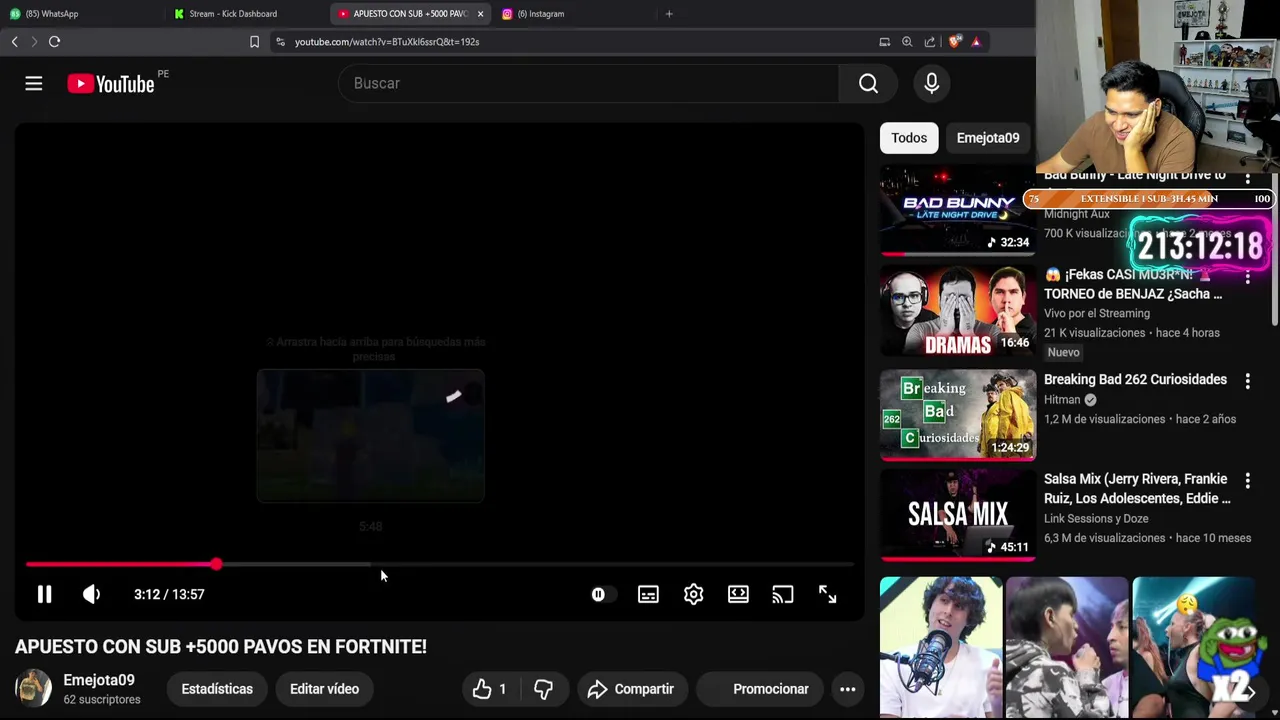
Task: Start voice search with the microphone icon
Action: (x=931, y=84)
